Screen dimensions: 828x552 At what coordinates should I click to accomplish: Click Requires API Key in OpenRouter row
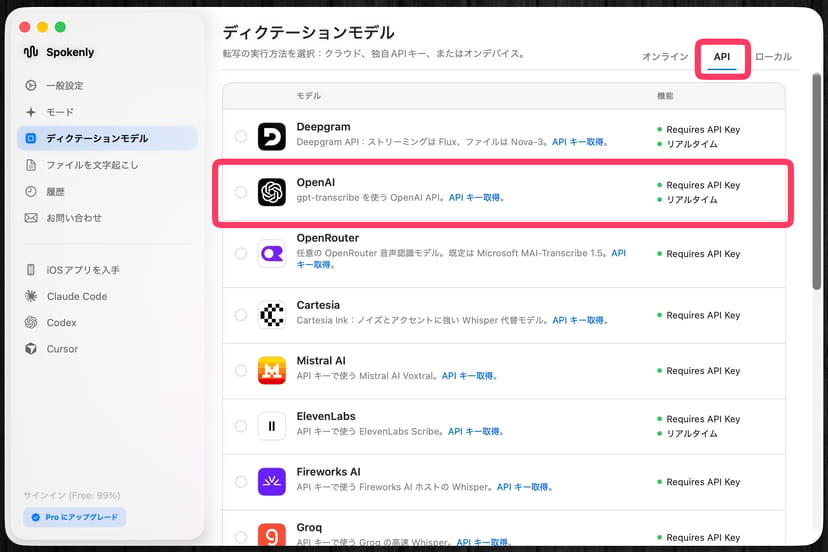703,254
